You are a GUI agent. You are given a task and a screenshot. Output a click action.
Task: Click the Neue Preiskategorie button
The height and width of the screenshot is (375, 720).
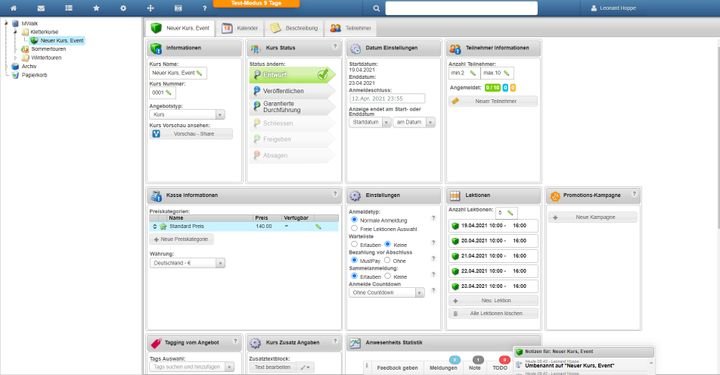coord(182,239)
